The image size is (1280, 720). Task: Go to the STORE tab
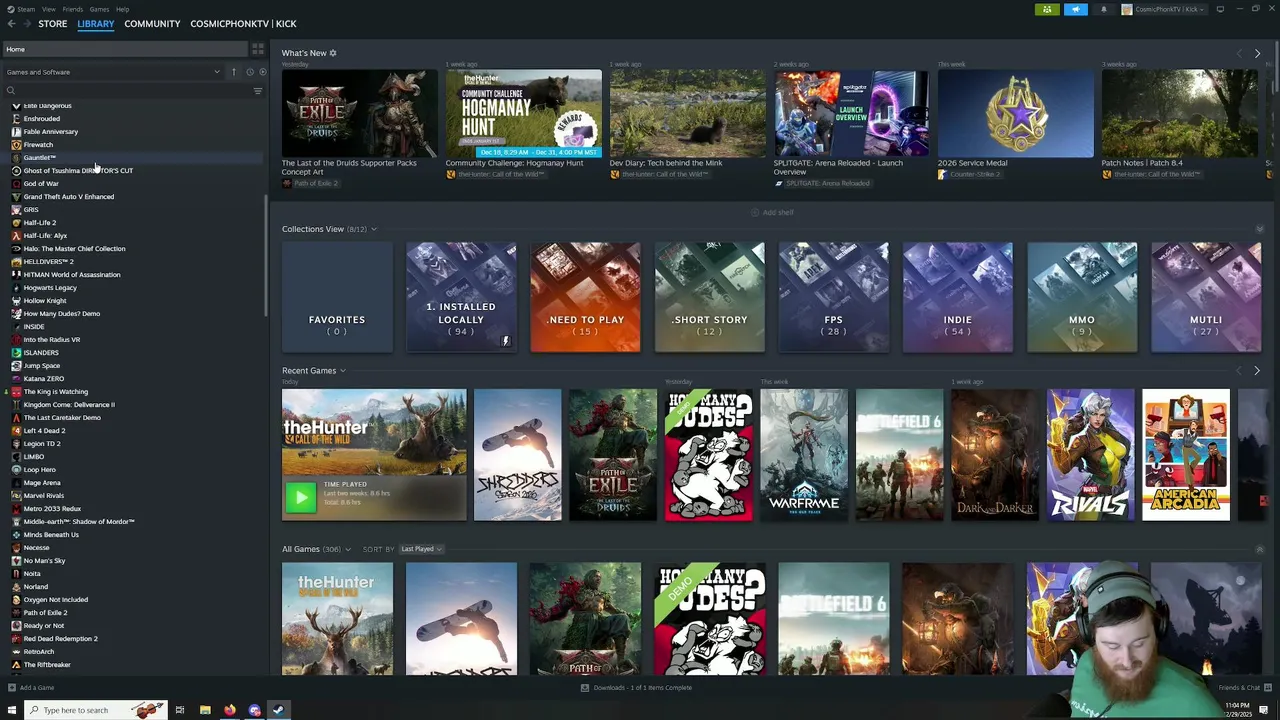(x=53, y=23)
